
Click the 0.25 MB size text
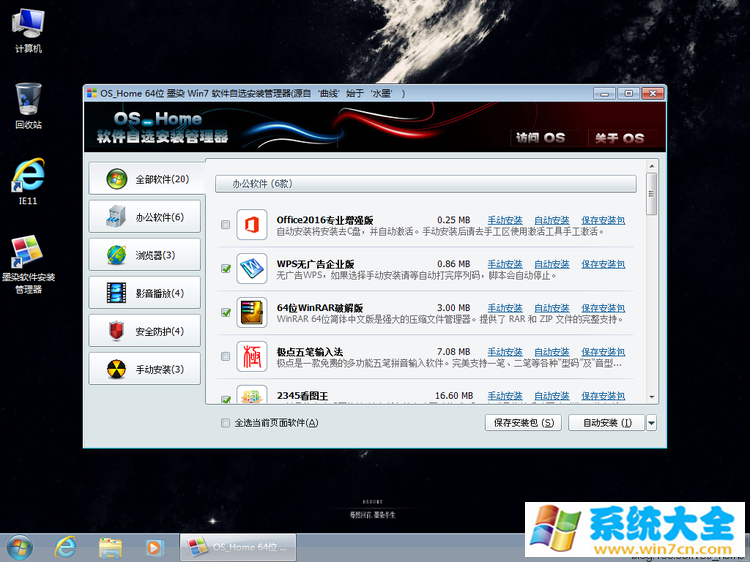pyautogui.click(x=453, y=220)
